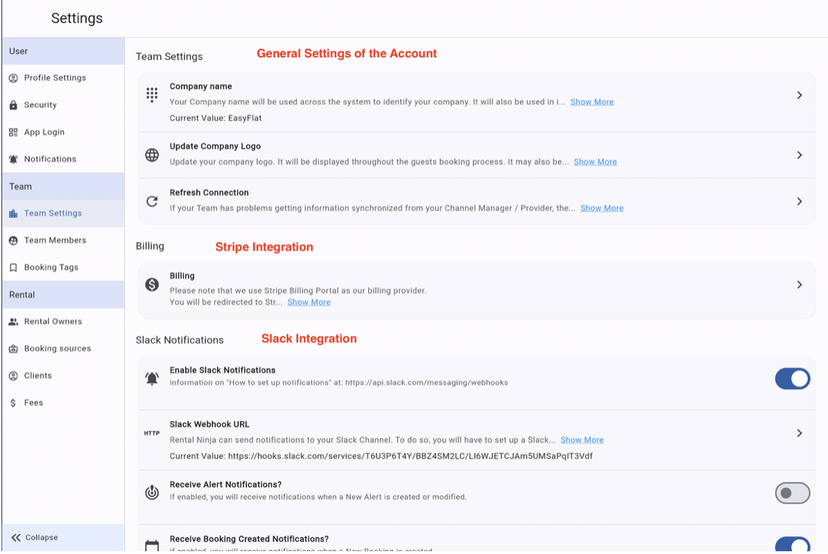Click Show More link under Company name
Screen dimensions: 828x554
click(x=592, y=102)
